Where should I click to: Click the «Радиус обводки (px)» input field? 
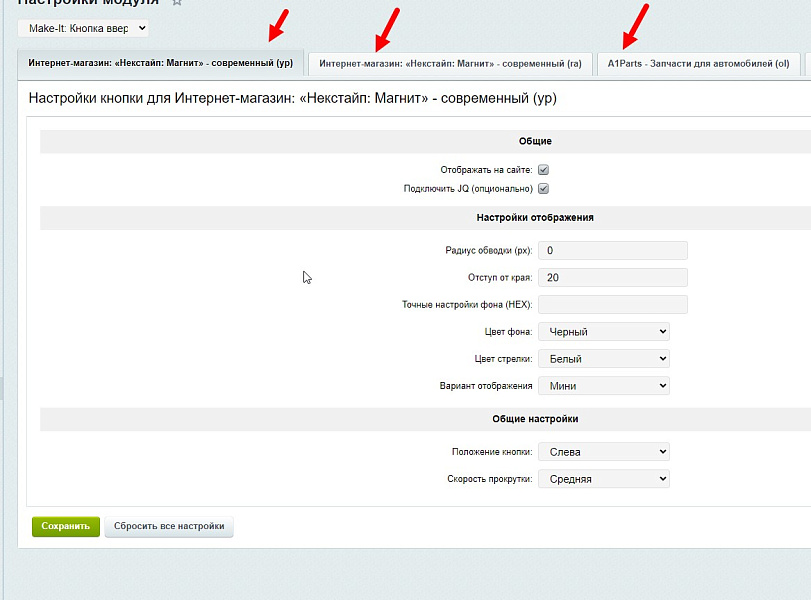612,250
